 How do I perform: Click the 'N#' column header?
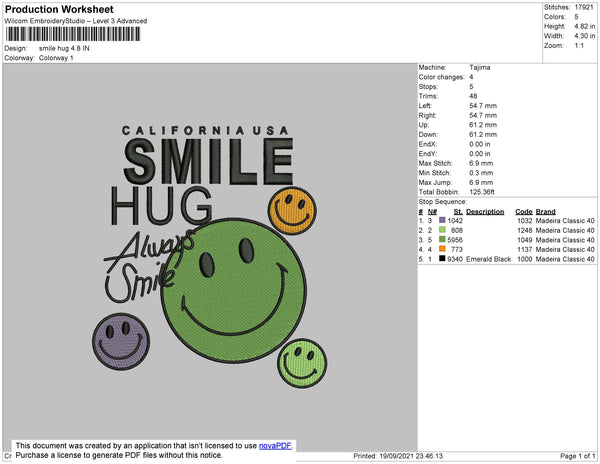point(432,212)
